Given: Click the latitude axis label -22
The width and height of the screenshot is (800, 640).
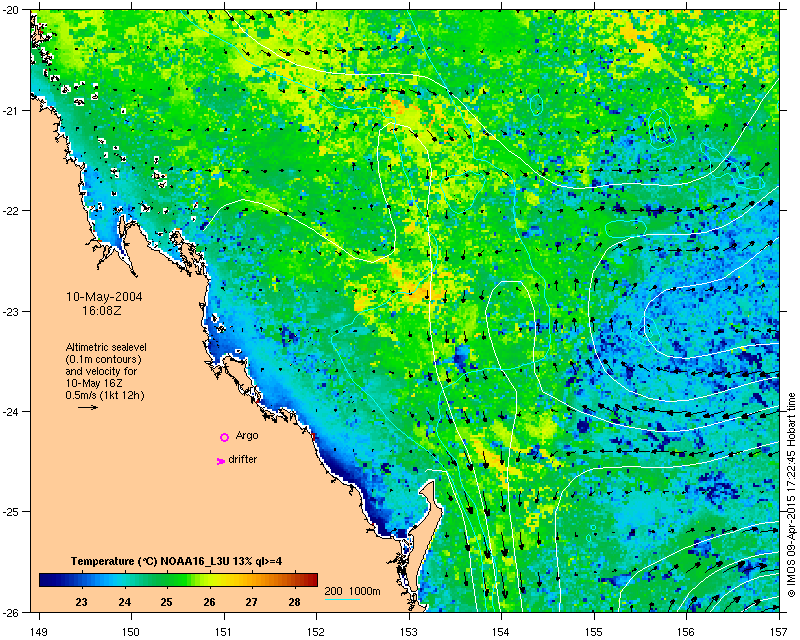Looking at the screenshot, I should pos(10,211).
